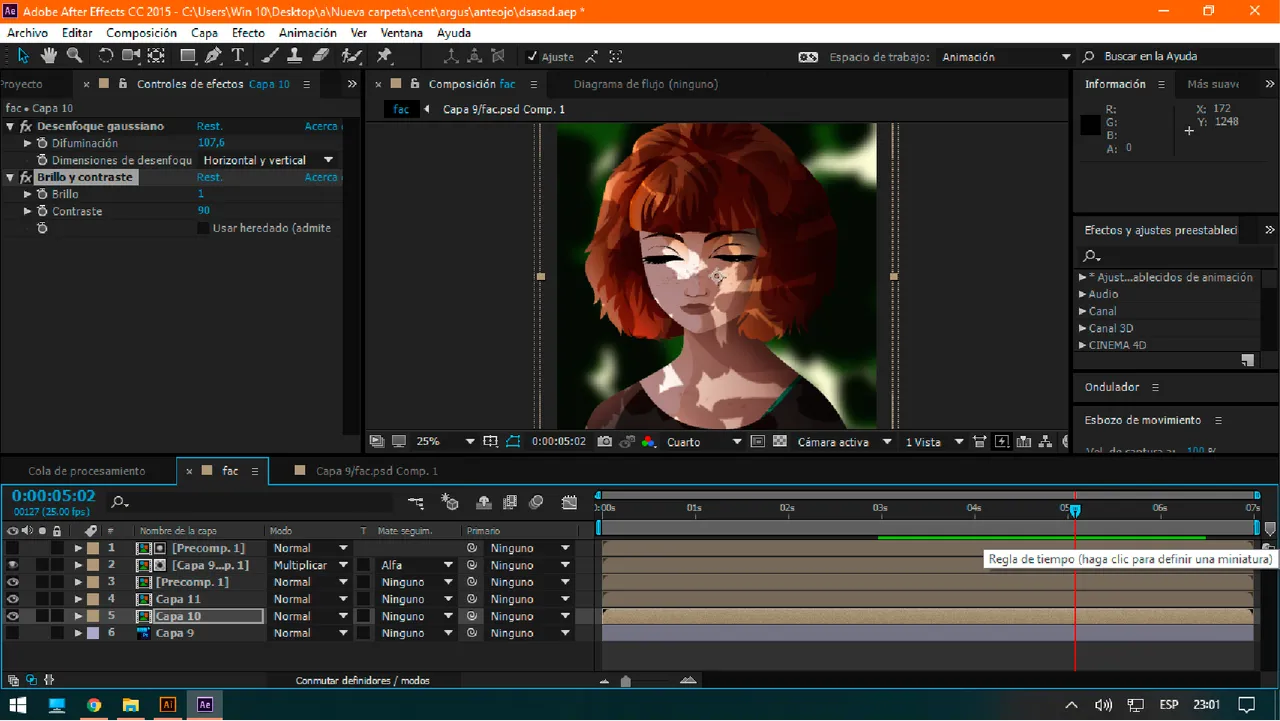
Task: Select the Pen tool
Action: [x=214, y=56]
